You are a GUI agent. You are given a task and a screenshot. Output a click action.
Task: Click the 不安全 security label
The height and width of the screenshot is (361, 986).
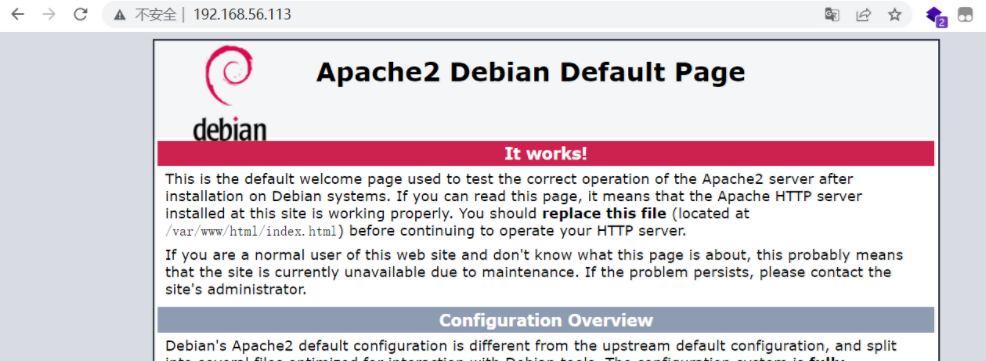(x=155, y=14)
